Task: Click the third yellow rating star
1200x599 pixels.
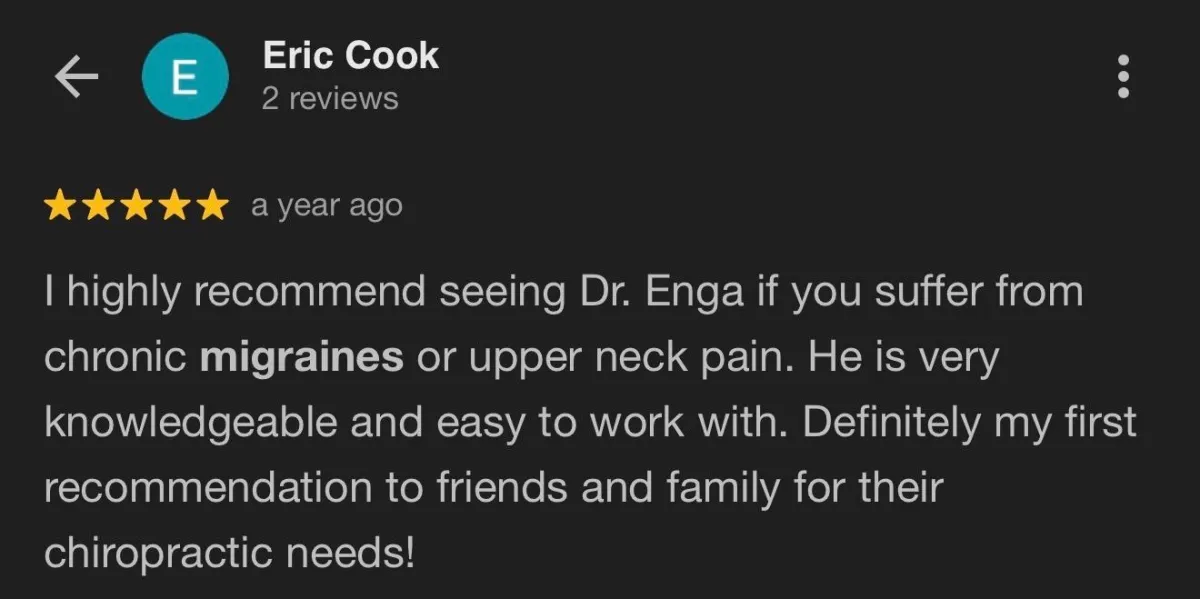Action: (136, 206)
